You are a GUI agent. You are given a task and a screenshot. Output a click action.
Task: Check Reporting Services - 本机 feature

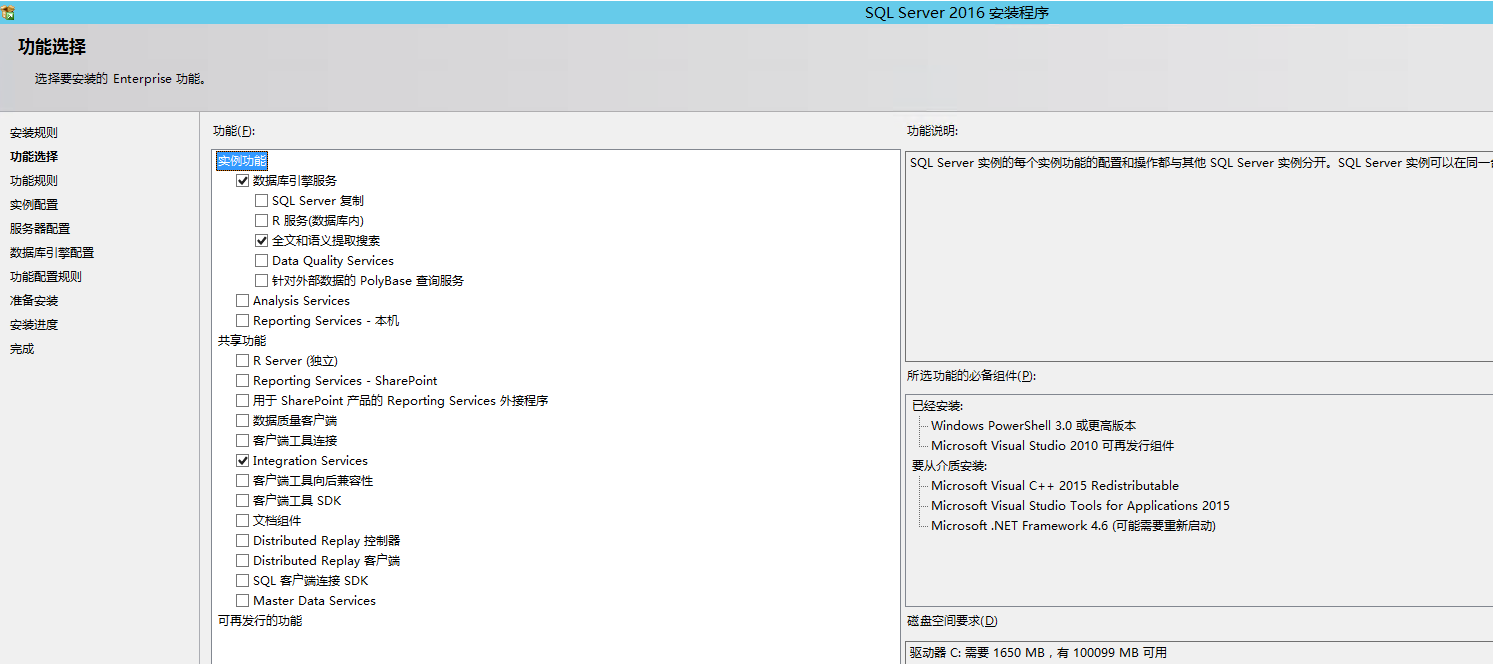click(x=242, y=321)
